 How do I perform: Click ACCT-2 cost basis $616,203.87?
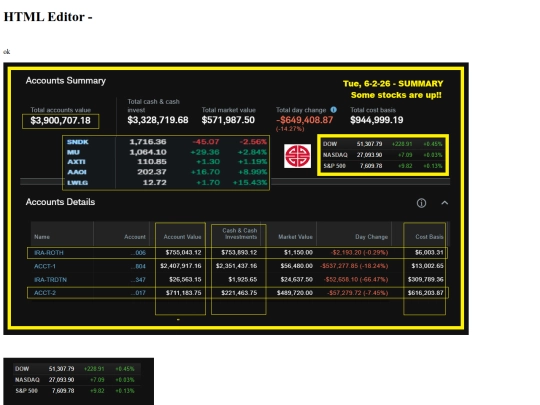click(x=426, y=293)
